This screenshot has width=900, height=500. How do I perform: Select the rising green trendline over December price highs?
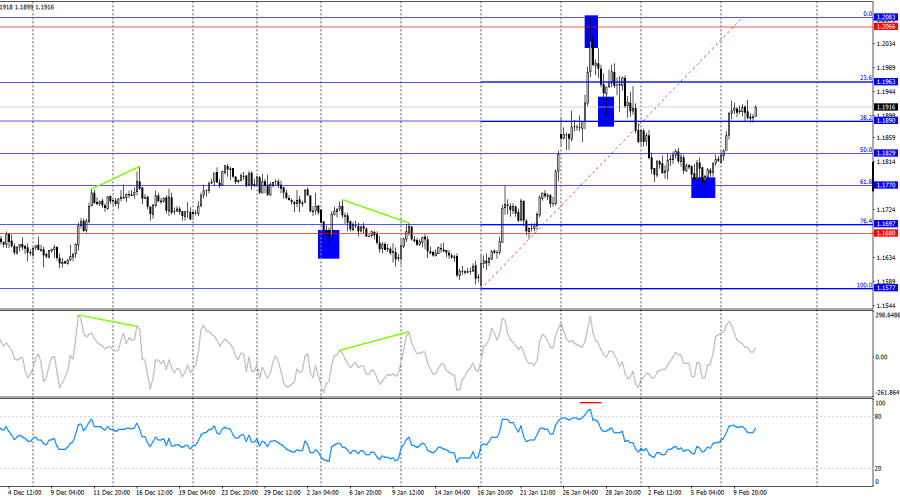(115, 177)
